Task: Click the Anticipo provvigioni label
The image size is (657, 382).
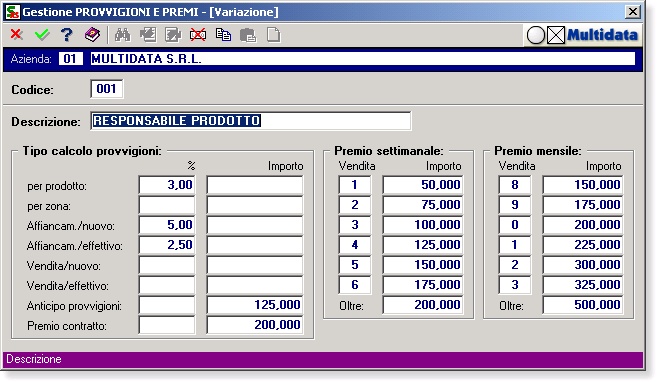Action: 74,306
